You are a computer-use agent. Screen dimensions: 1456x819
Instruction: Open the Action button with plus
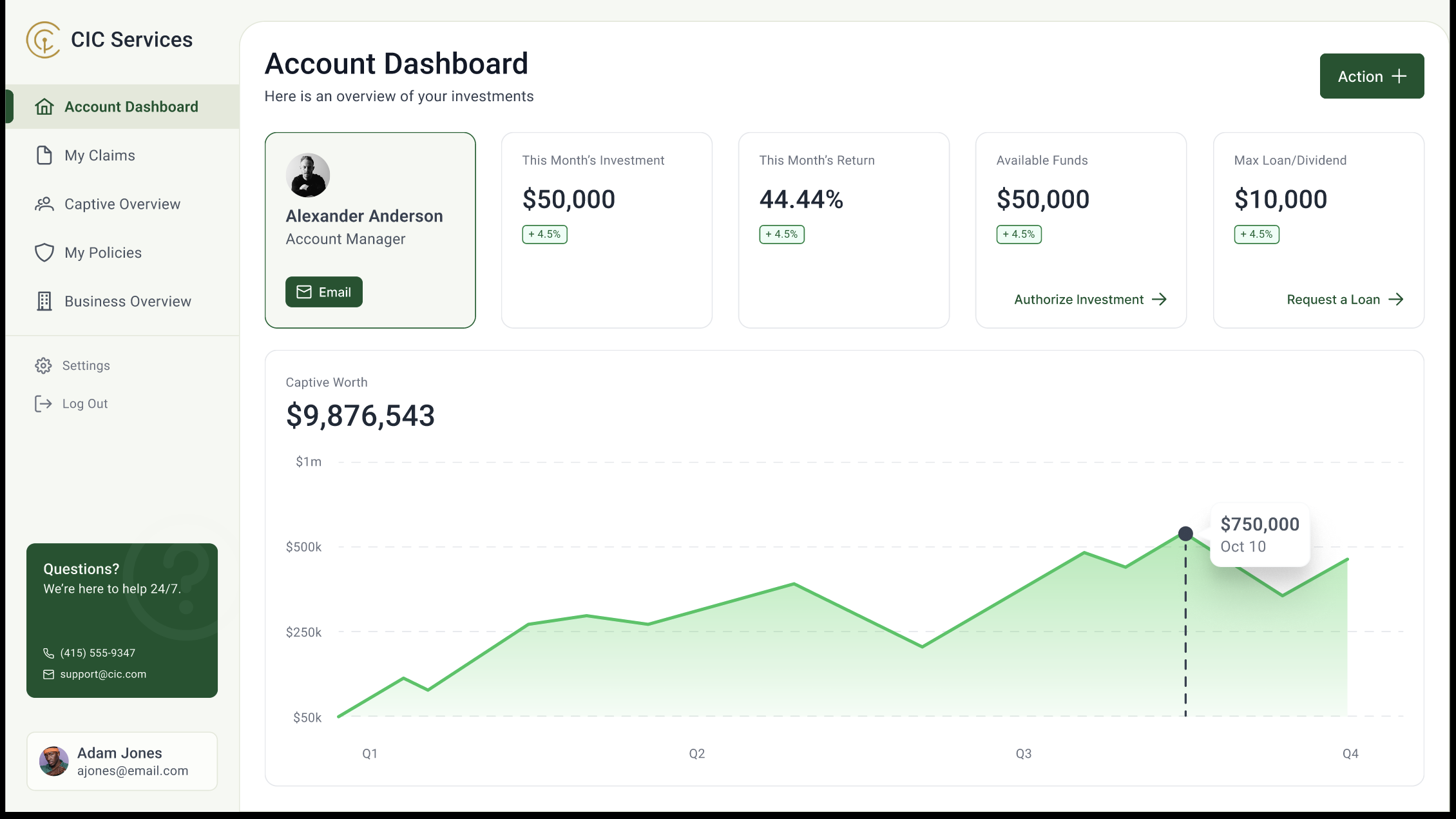1372,76
